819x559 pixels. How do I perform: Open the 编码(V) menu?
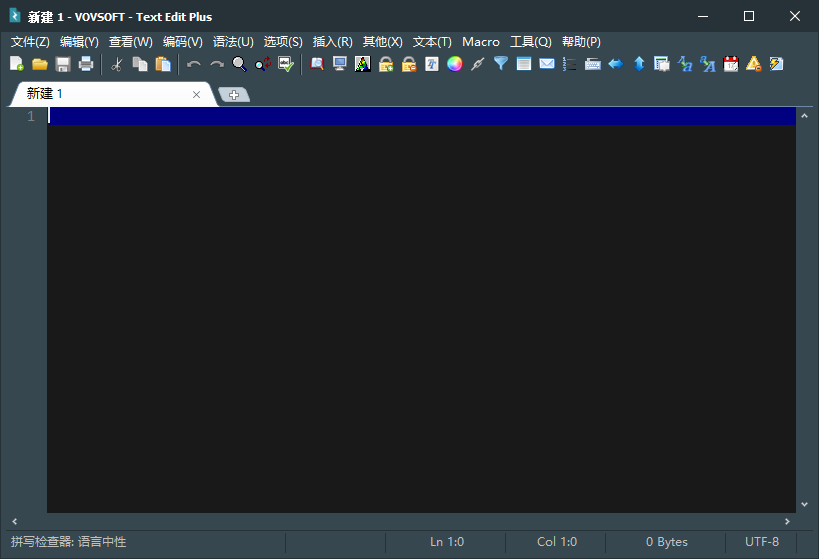pyautogui.click(x=182, y=42)
